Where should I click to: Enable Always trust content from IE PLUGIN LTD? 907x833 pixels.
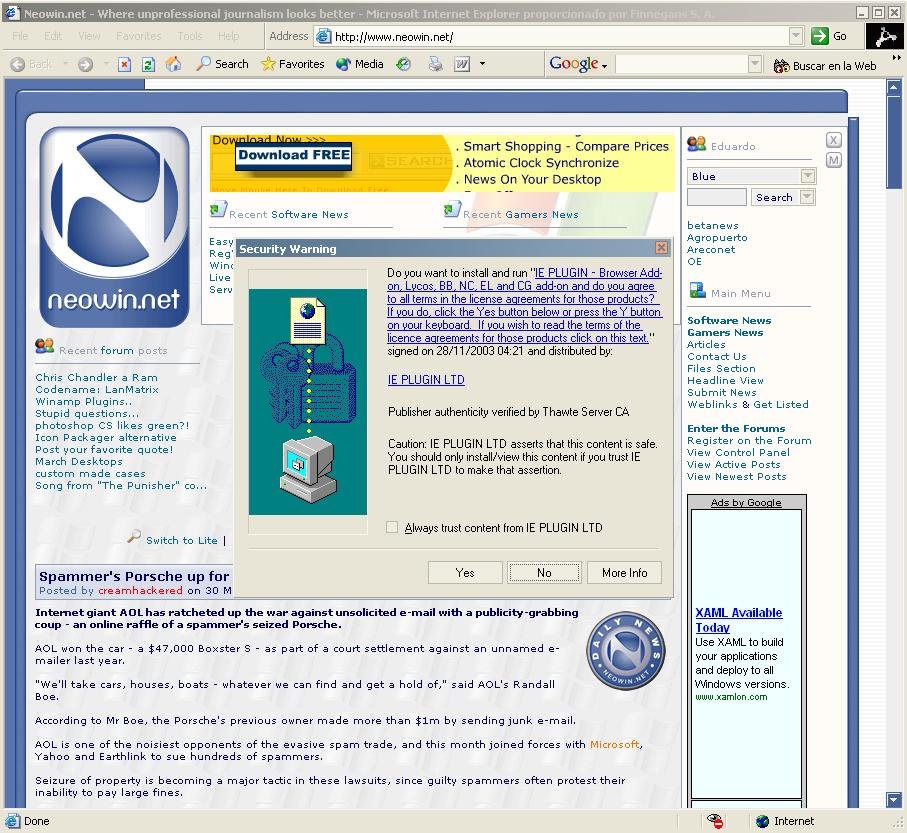point(392,528)
